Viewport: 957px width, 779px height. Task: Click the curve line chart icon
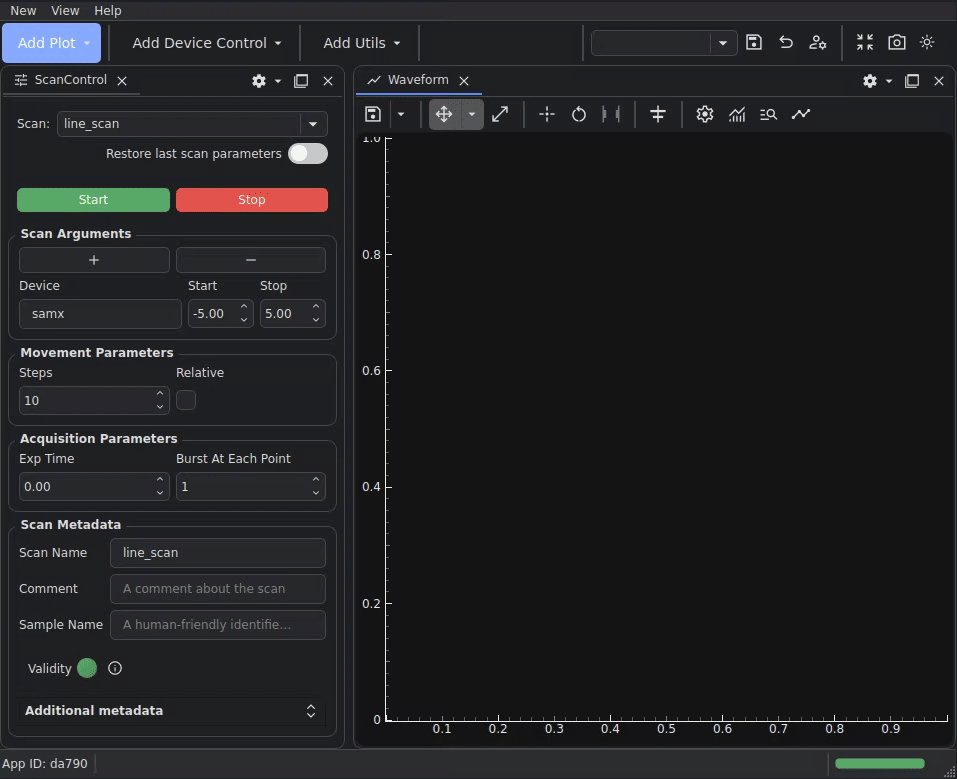click(801, 114)
